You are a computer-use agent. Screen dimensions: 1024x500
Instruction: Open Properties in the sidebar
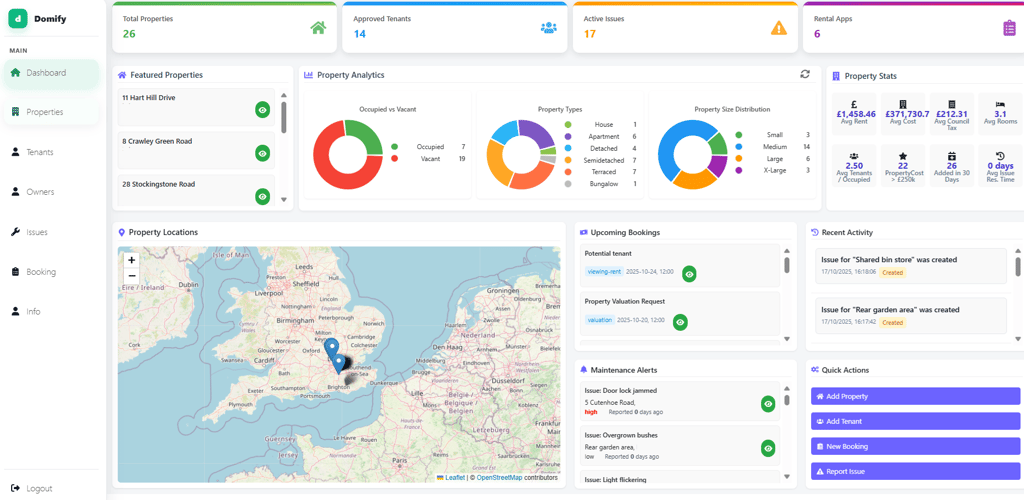tap(52, 112)
